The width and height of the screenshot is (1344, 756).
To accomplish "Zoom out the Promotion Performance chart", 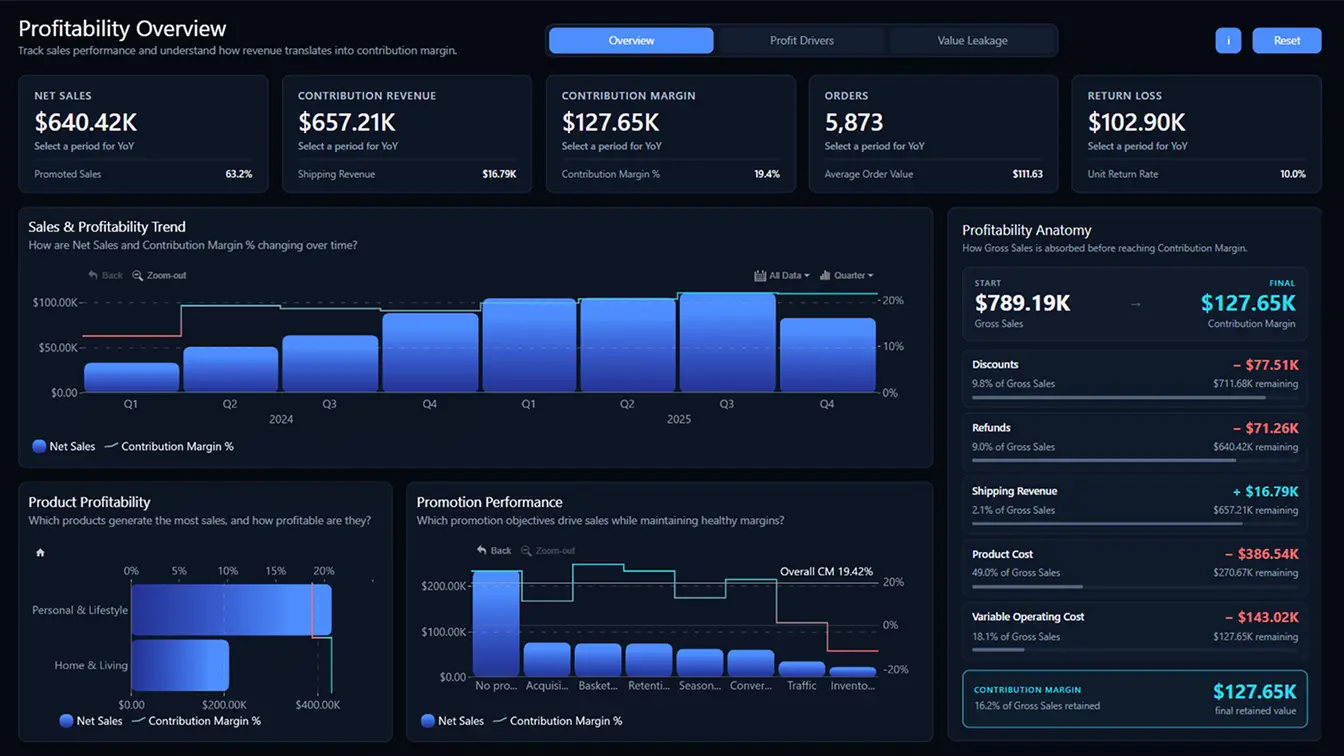I will coord(548,551).
